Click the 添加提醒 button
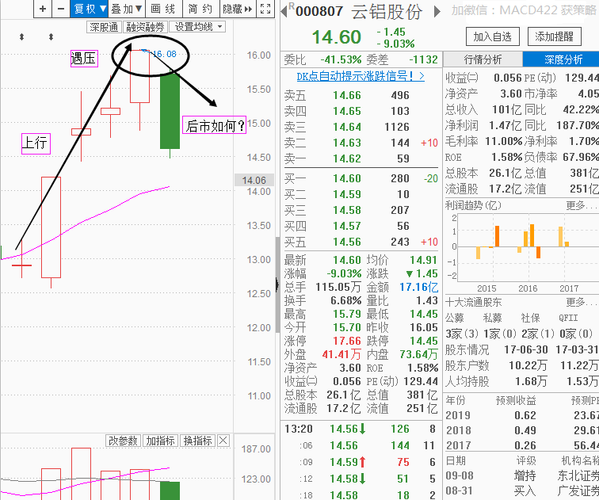Image resolution: width=599 pixels, height=500 pixels. click(554, 37)
